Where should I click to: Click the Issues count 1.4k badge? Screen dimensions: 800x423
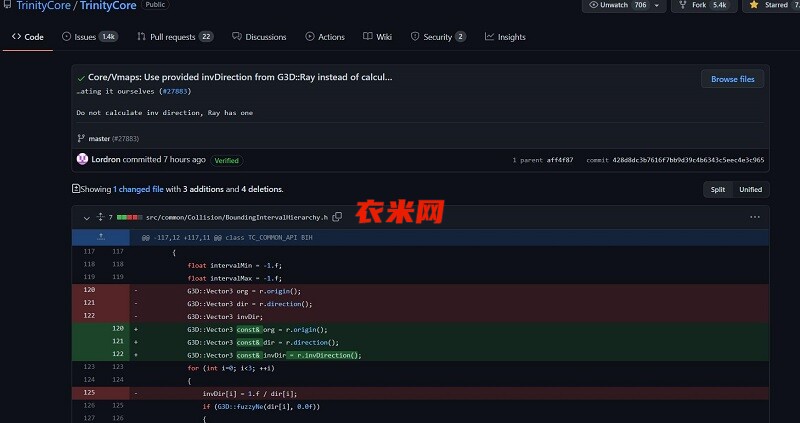pyautogui.click(x=108, y=37)
